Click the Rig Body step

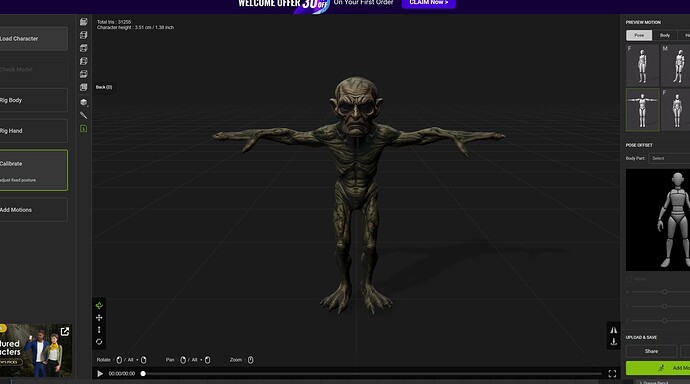[33, 100]
